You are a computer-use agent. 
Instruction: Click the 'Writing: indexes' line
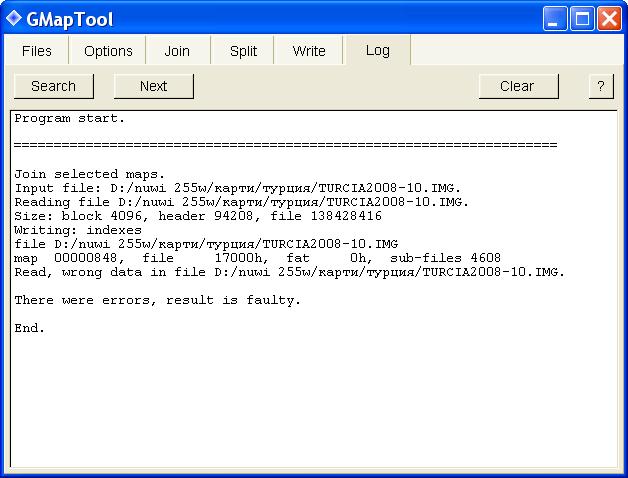coord(78,230)
